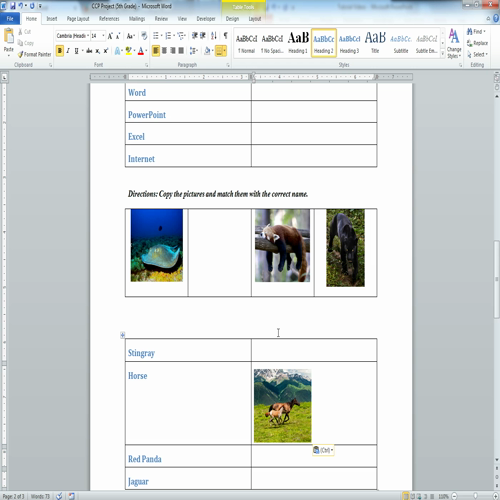
Task: Open the Borders dropdown
Action: [x=225, y=51]
